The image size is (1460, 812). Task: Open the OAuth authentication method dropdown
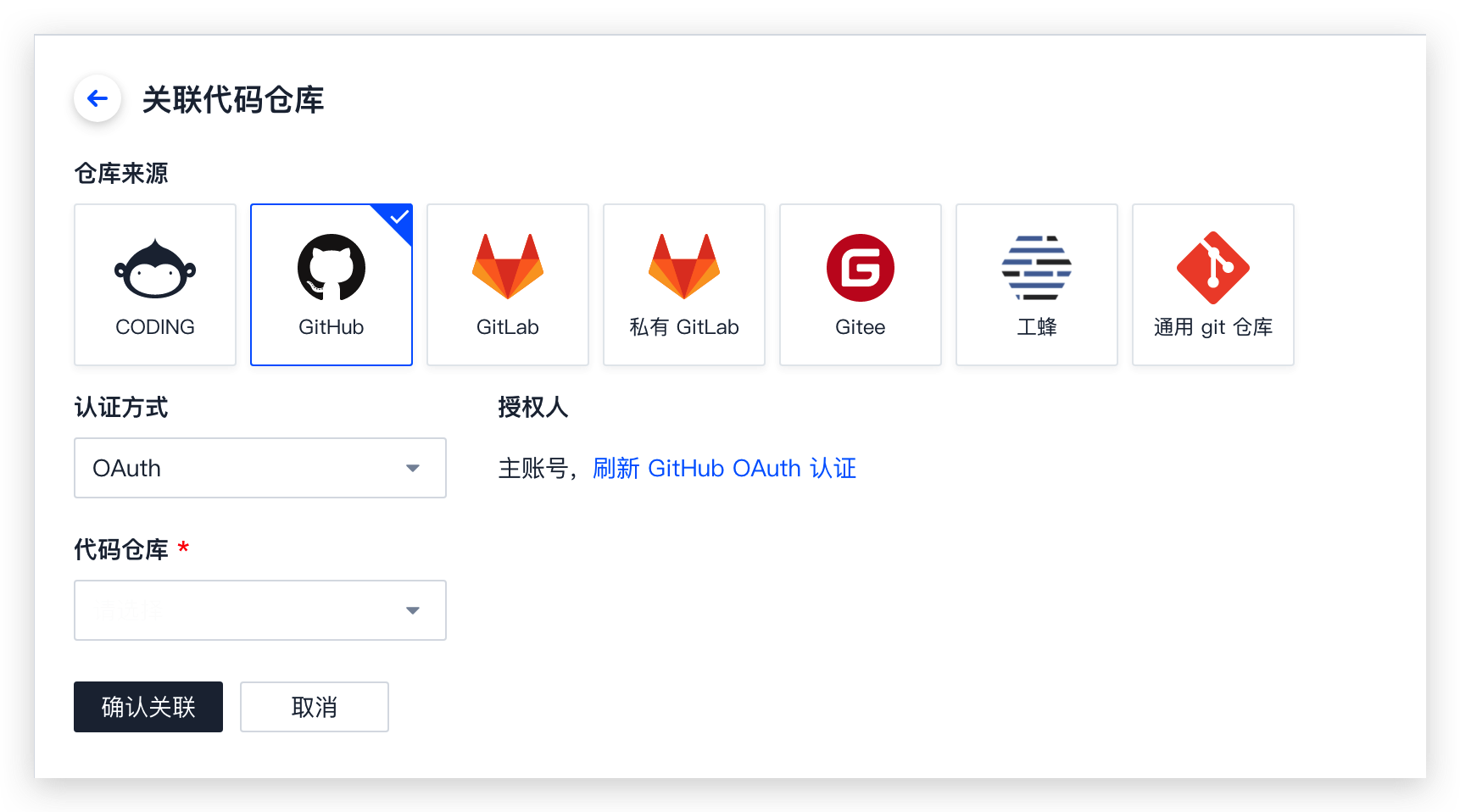pos(260,468)
